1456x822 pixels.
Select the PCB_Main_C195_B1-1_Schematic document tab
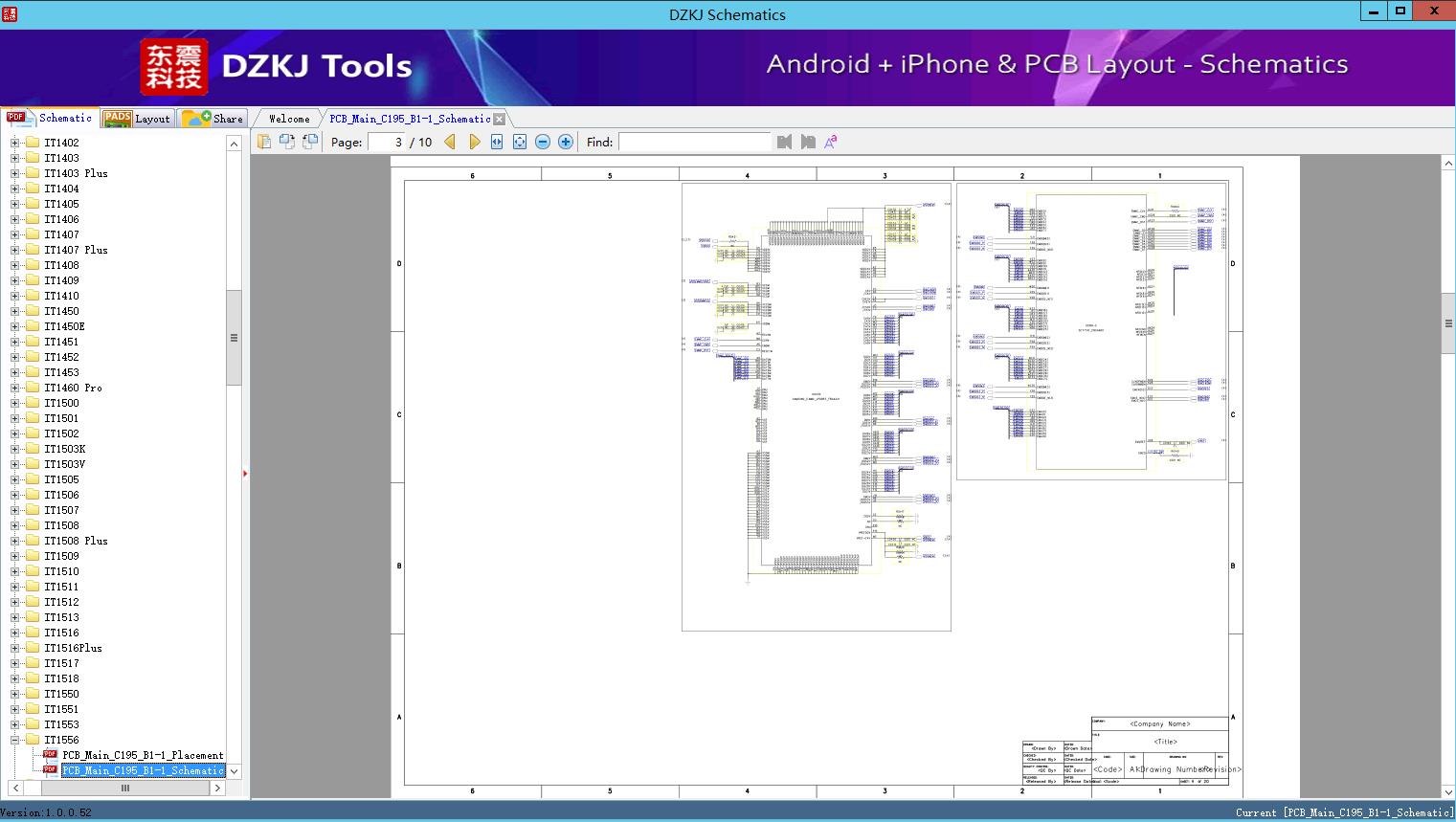click(410, 119)
